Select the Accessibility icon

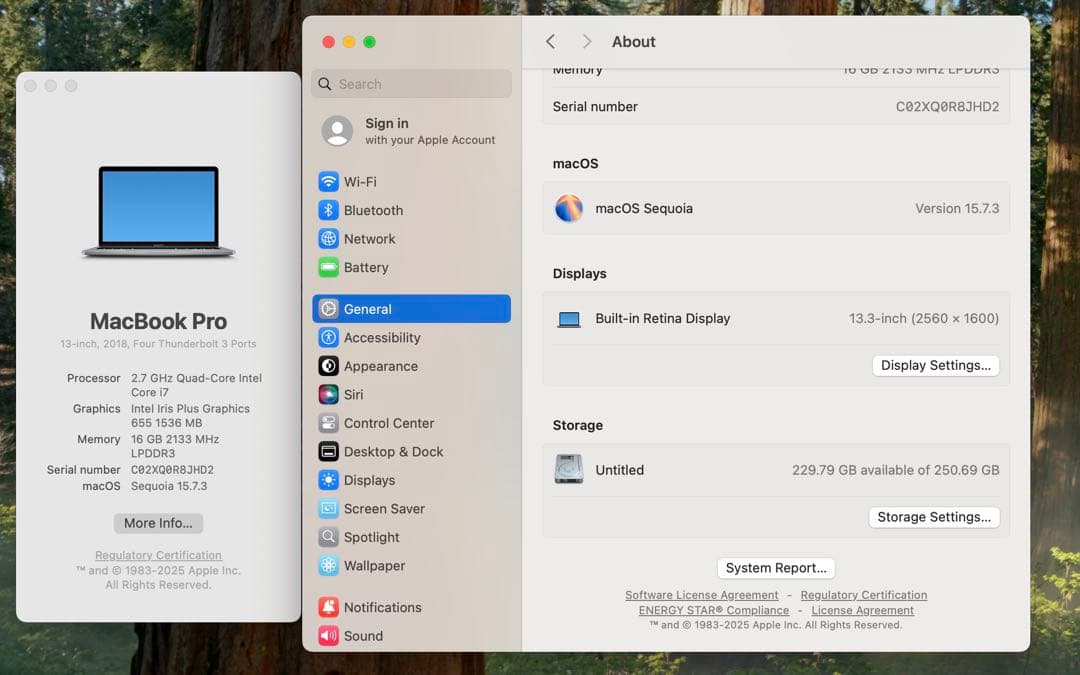[x=331, y=337]
